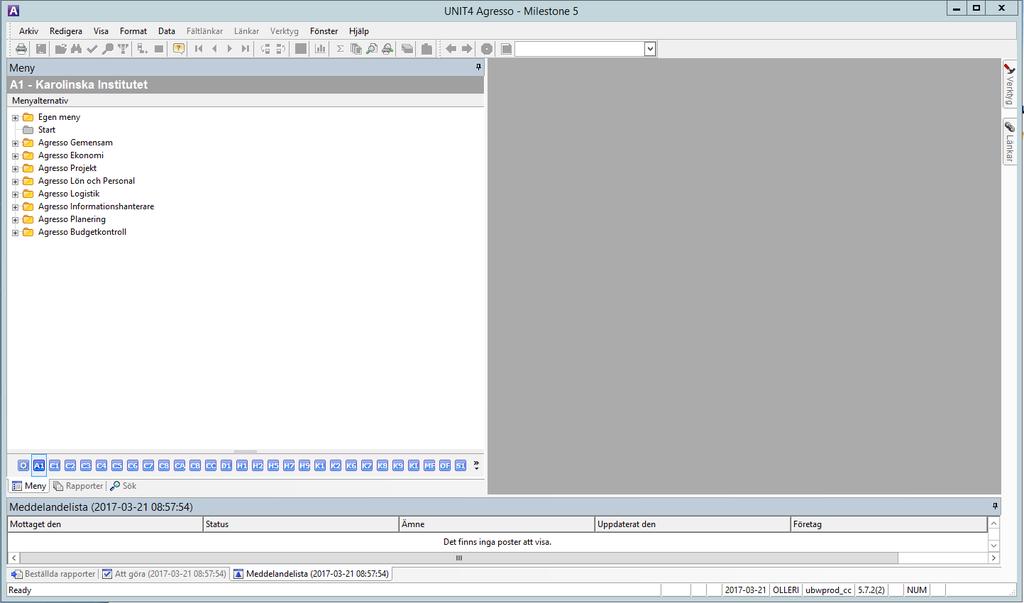Expand the Egen meny folder node
Viewport: 1024px width, 603px height.
coord(15,118)
